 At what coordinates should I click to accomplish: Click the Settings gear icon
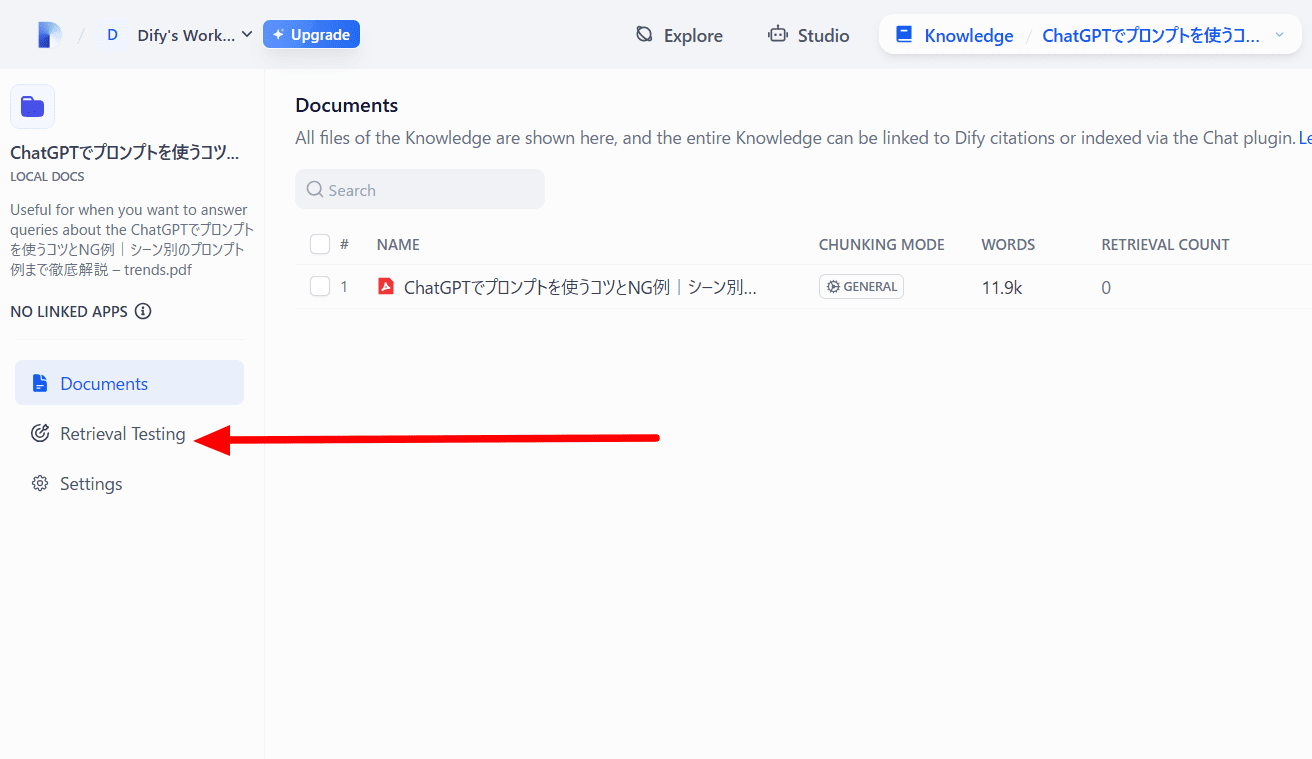(x=40, y=483)
